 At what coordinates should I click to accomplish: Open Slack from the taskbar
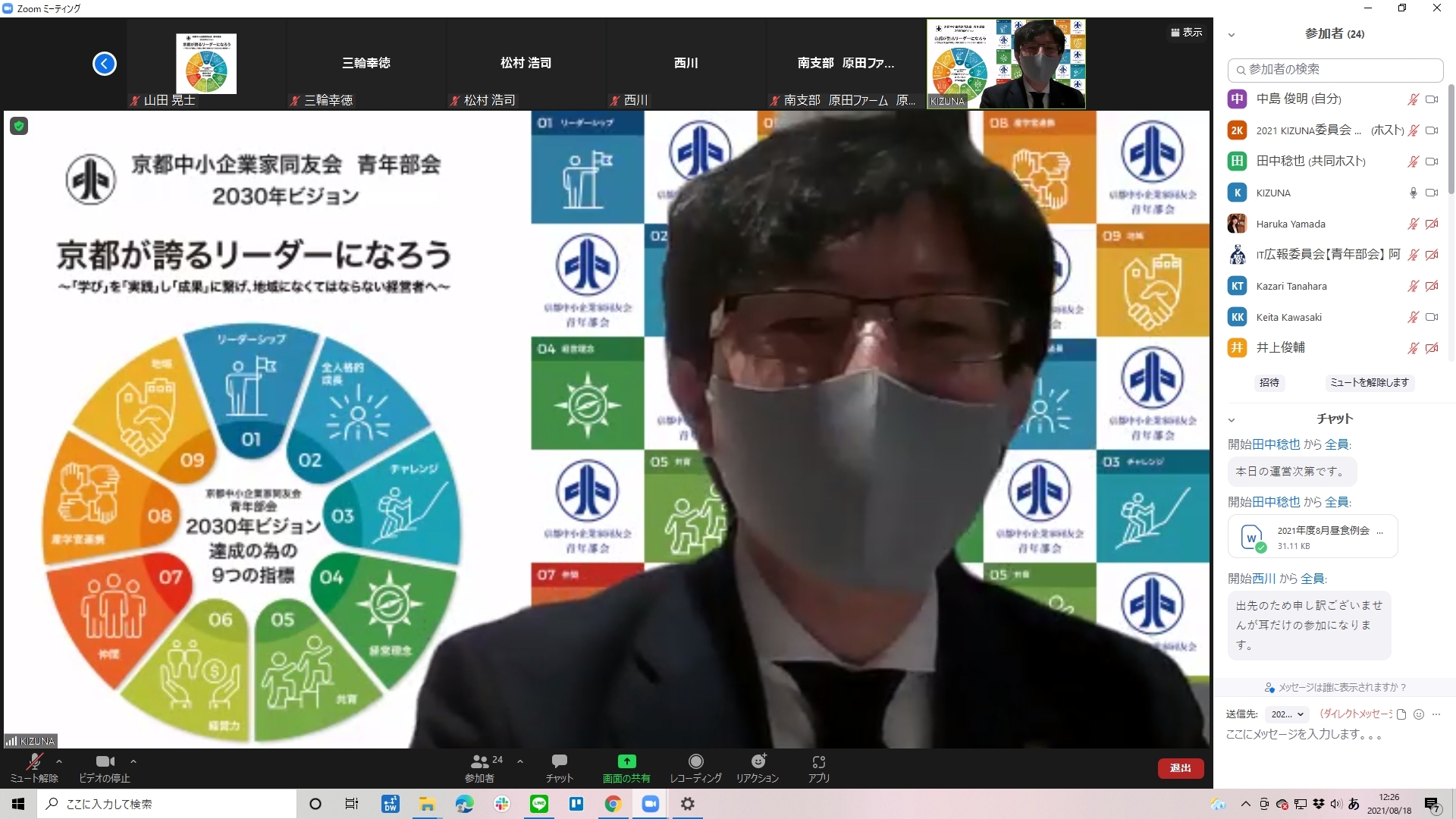(x=501, y=804)
